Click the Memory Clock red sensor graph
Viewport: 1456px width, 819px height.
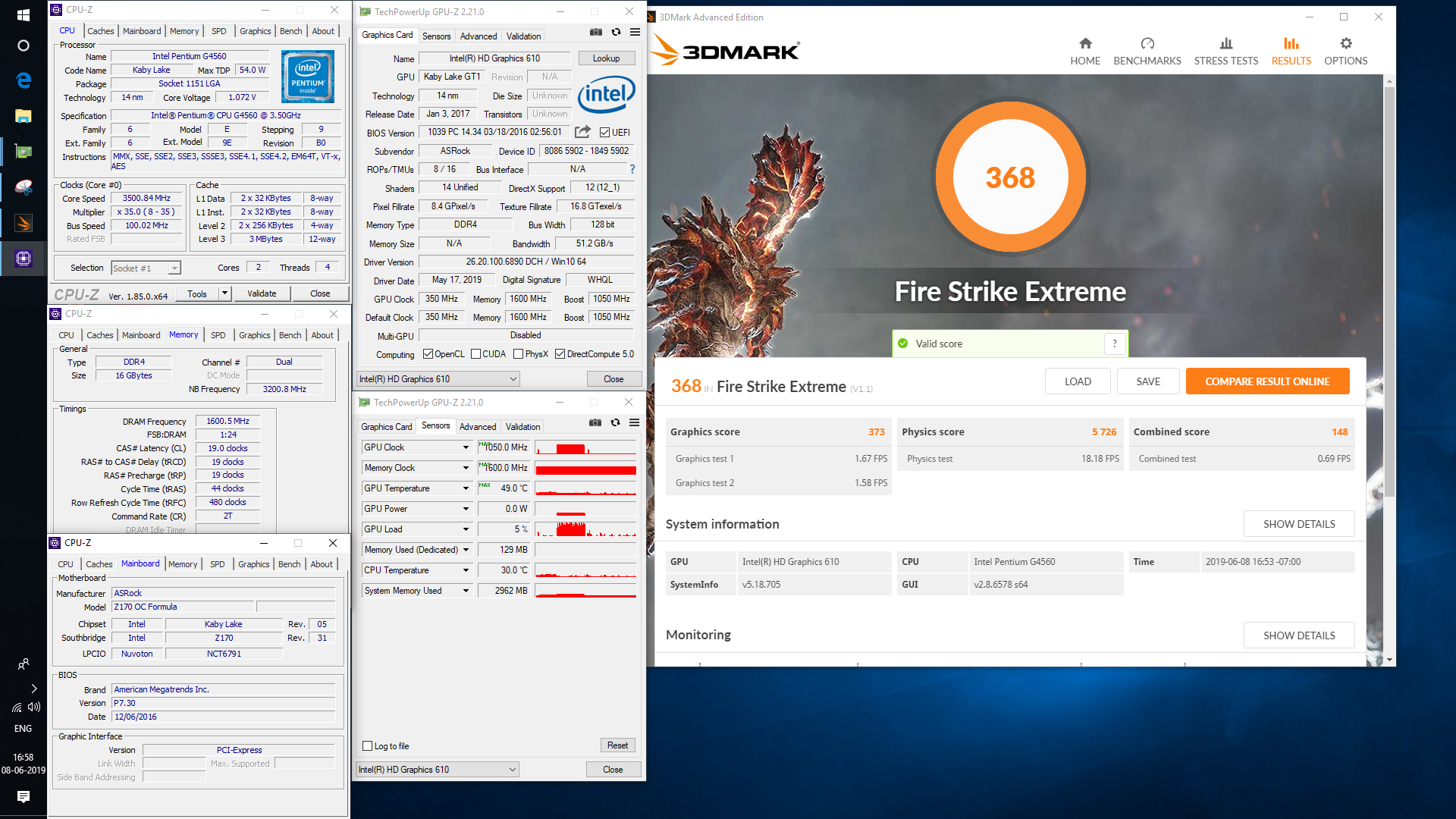click(x=585, y=468)
